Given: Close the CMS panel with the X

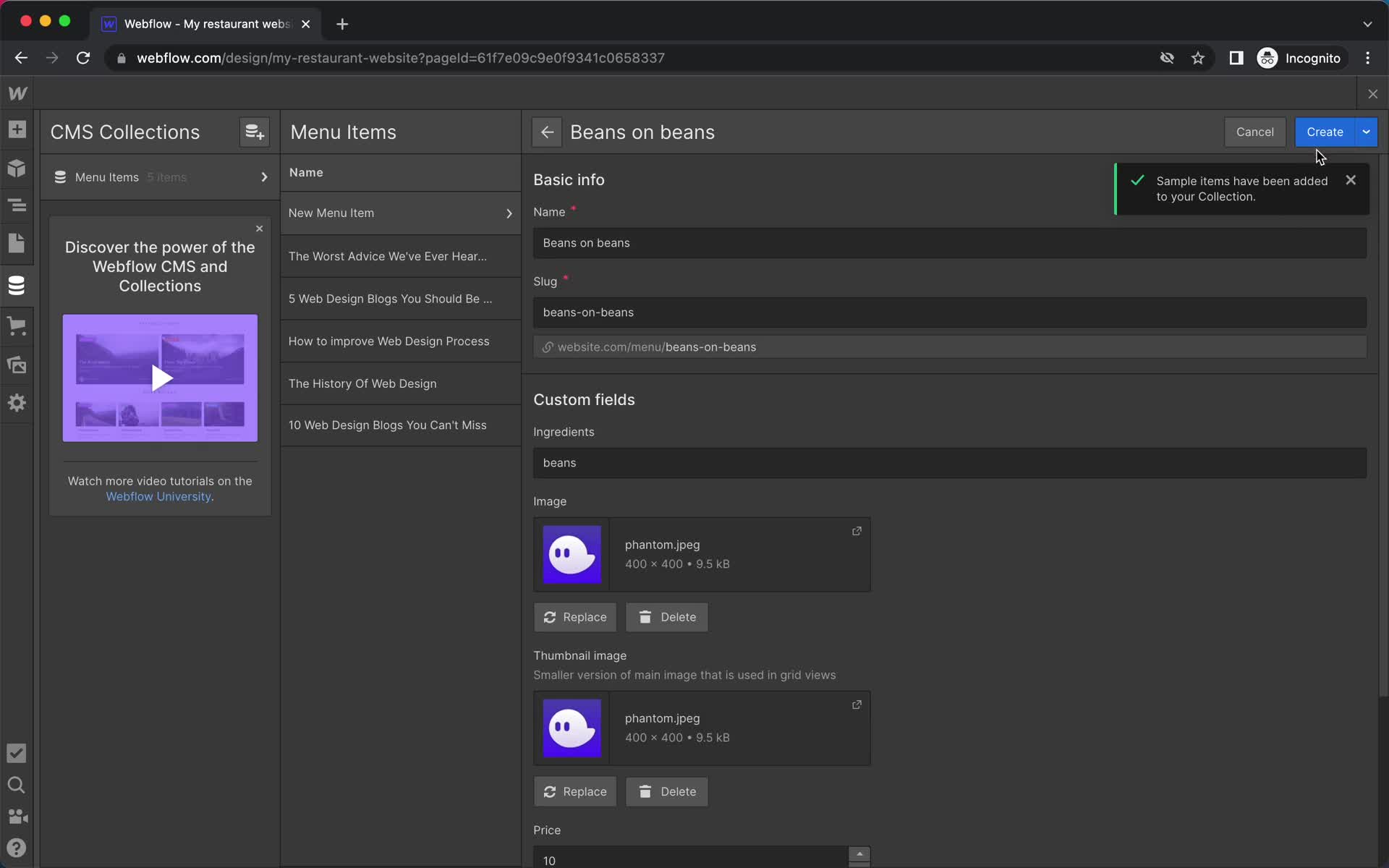Looking at the screenshot, I should point(1372,94).
